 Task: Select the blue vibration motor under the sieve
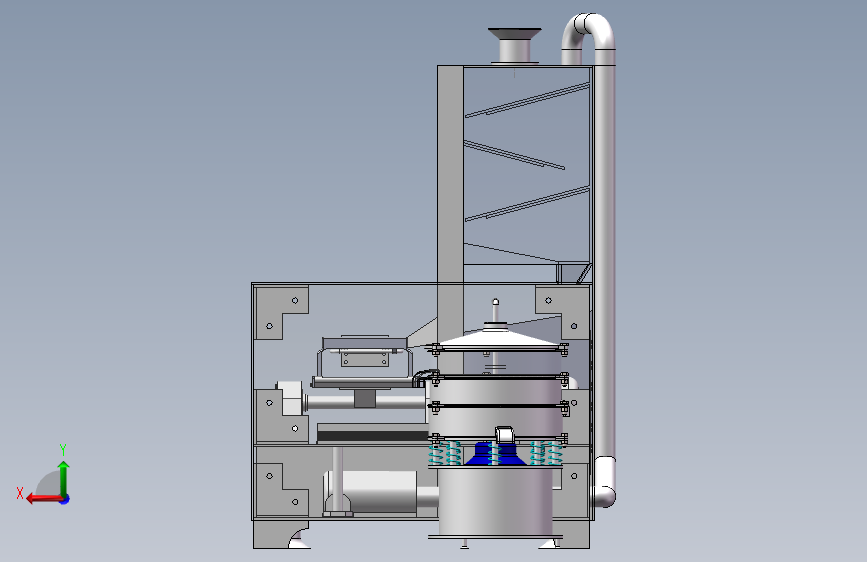[x=495, y=454]
